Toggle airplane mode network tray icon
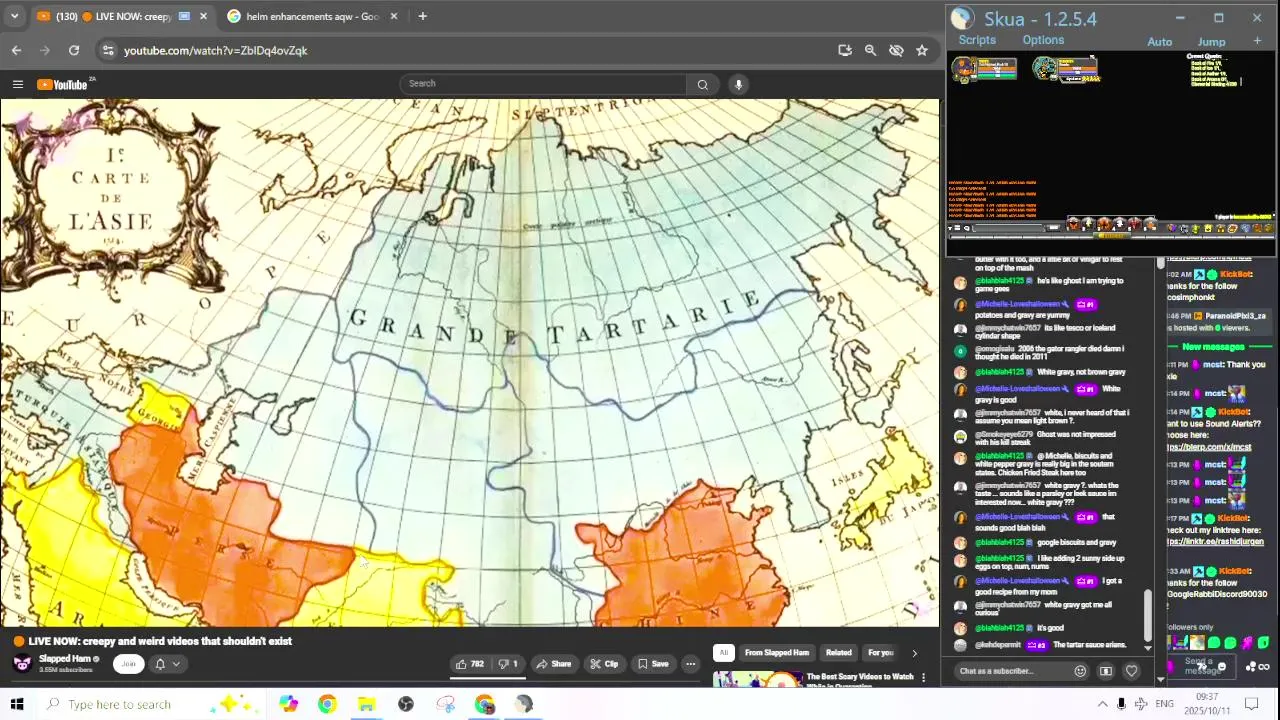 coord(1141,704)
